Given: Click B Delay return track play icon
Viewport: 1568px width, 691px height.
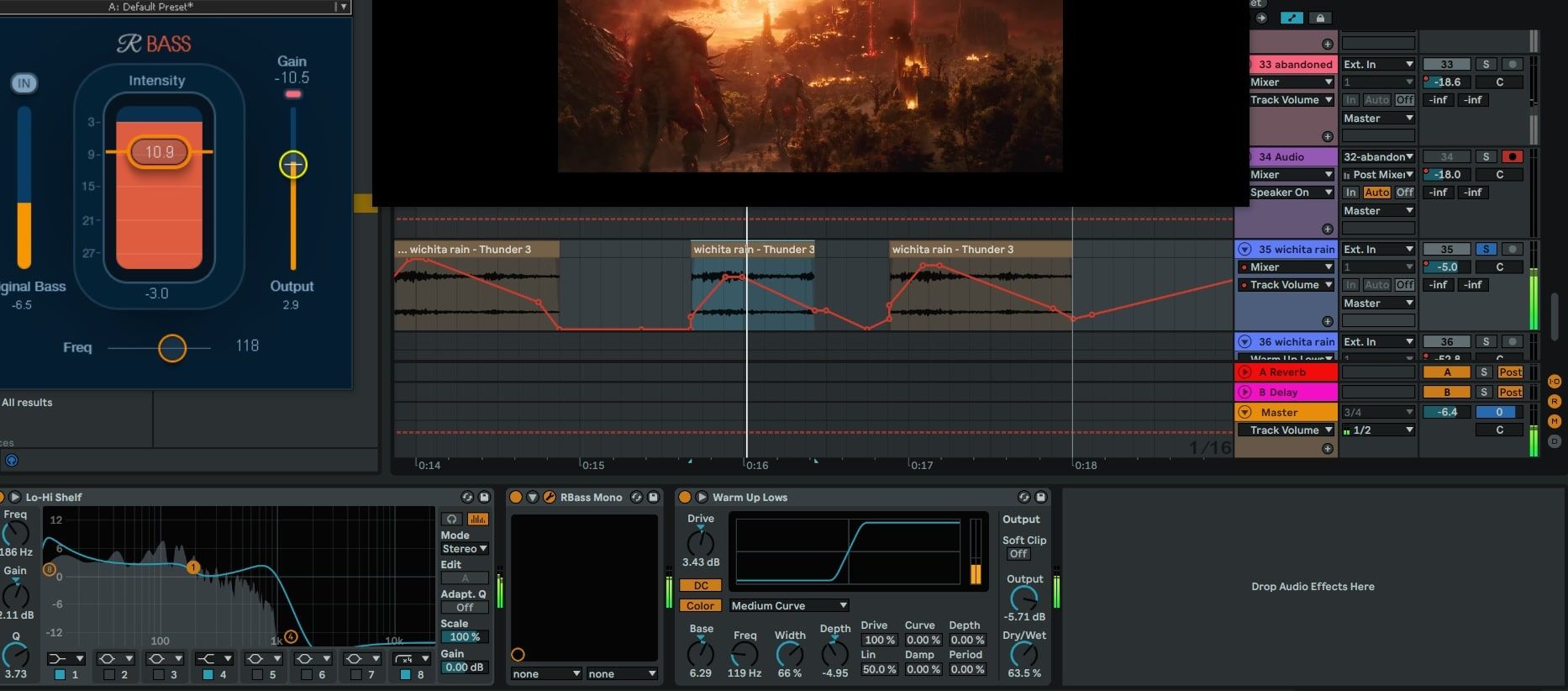Looking at the screenshot, I should tap(1245, 392).
